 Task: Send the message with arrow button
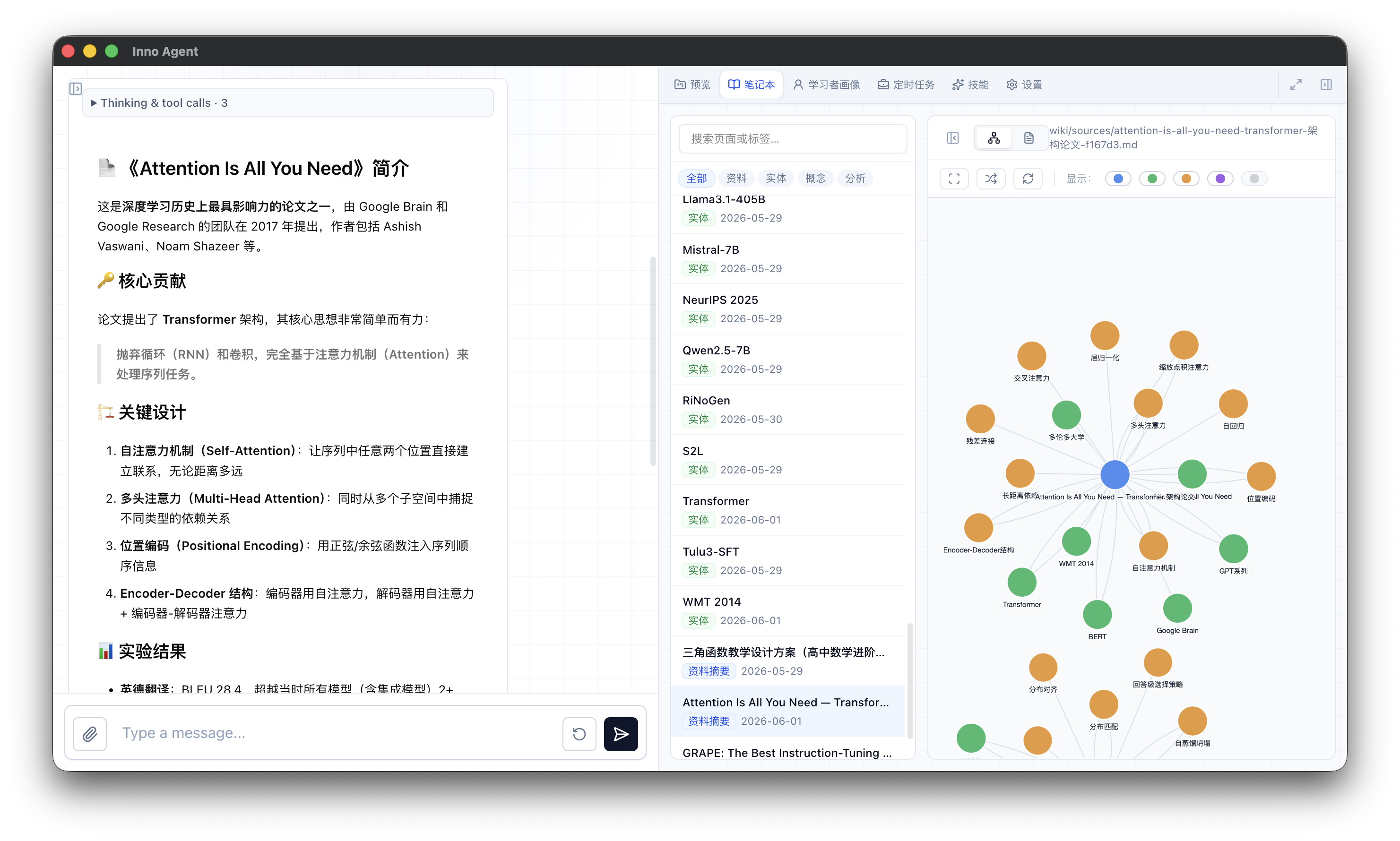[621, 734]
